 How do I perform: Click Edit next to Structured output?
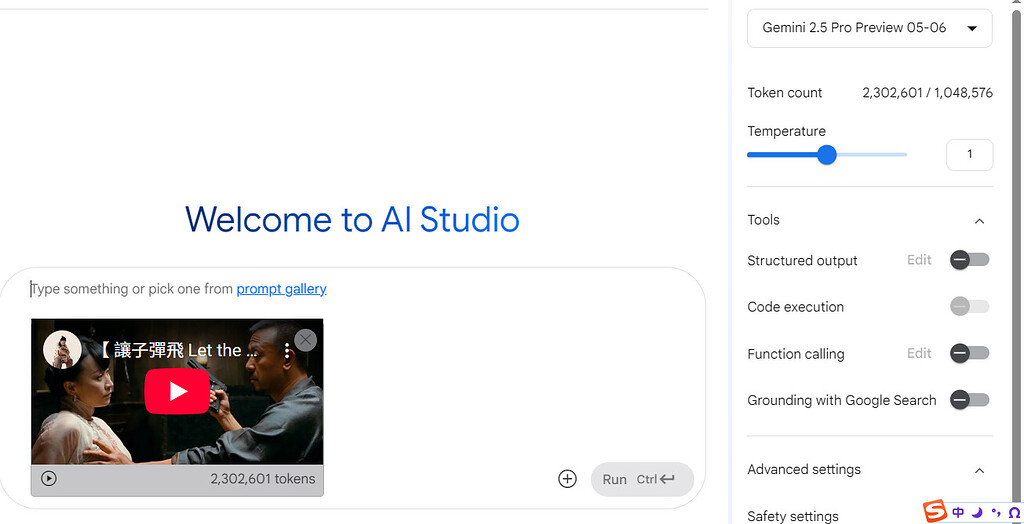919,260
